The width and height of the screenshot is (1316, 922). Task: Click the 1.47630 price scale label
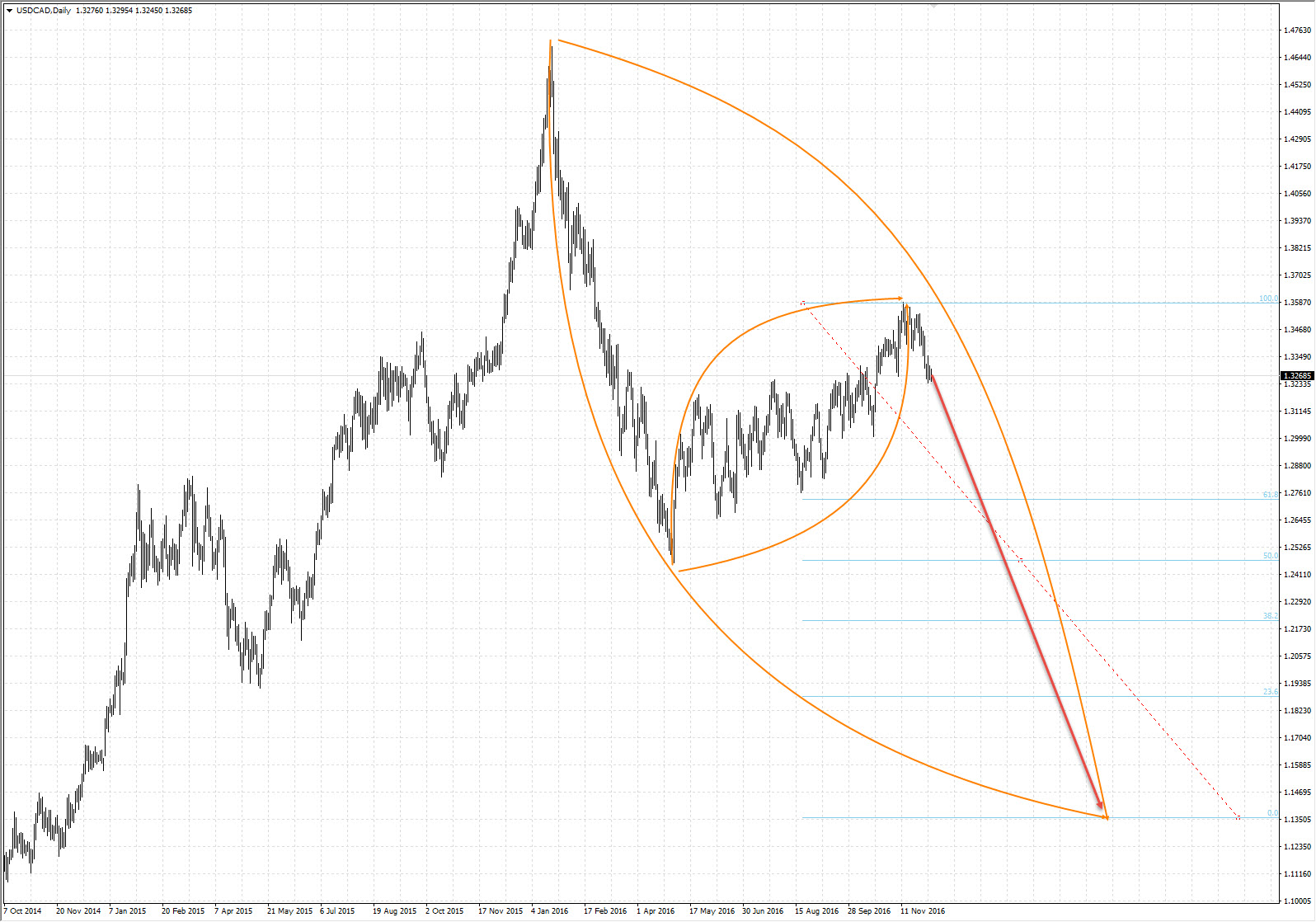coord(1297,31)
